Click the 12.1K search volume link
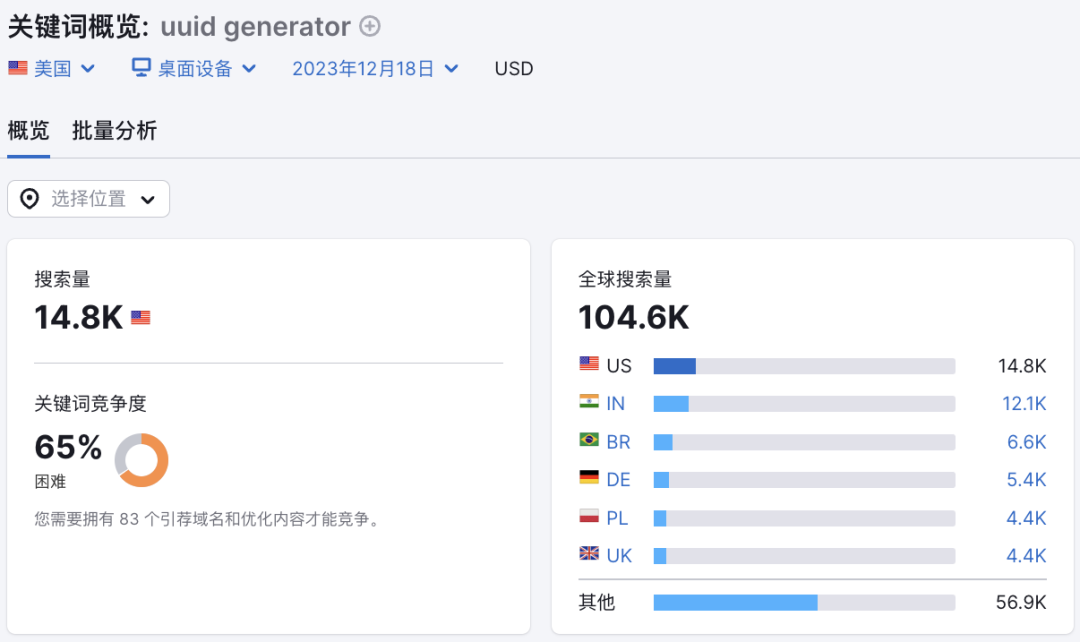The height and width of the screenshot is (642, 1080). click(1024, 404)
